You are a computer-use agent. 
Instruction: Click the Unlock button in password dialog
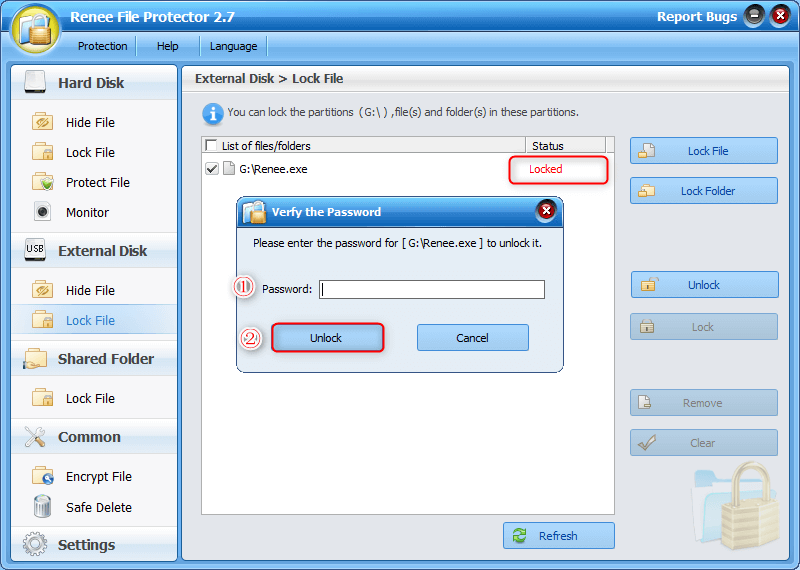326,338
